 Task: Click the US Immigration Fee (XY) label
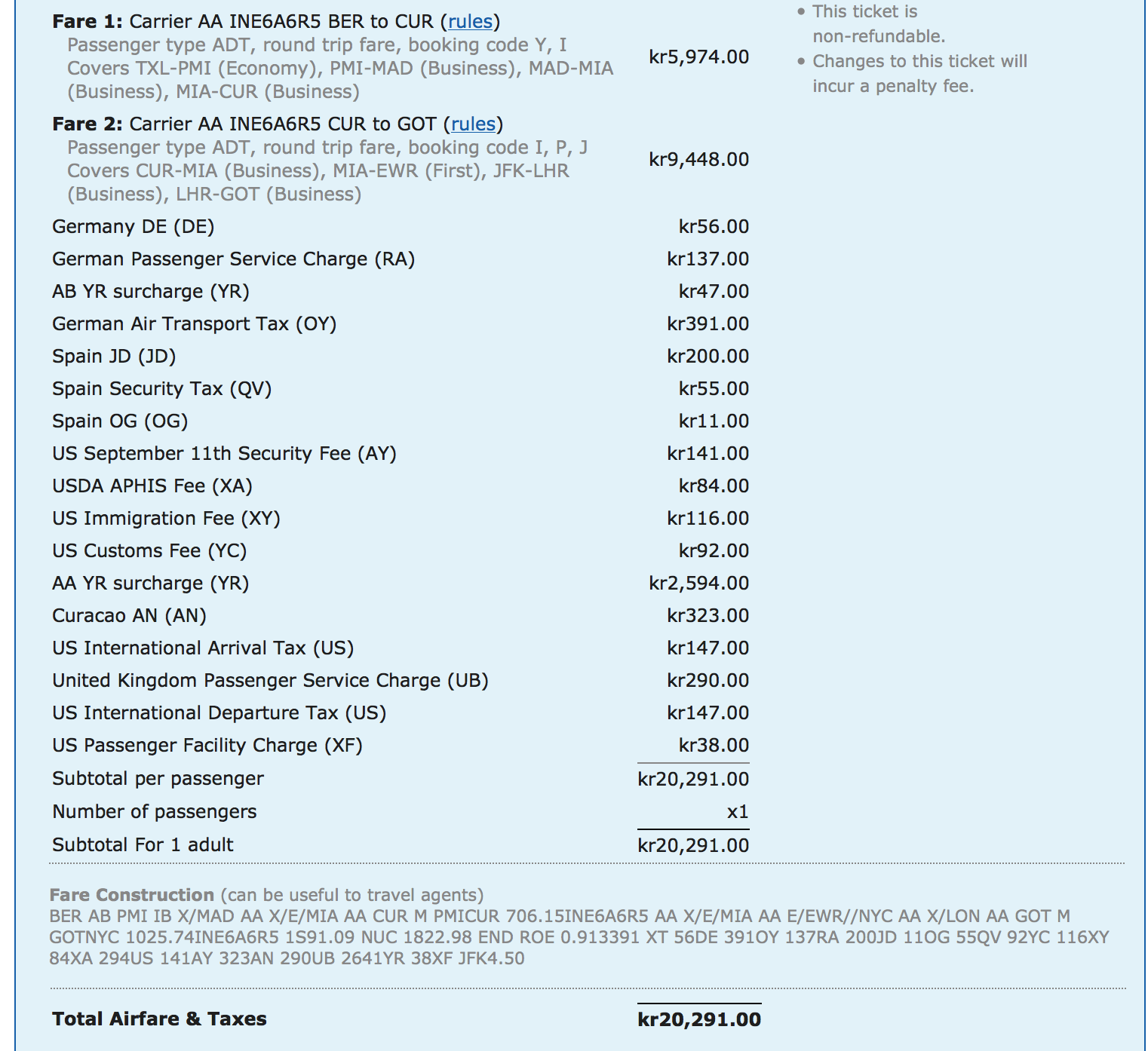(166, 519)
